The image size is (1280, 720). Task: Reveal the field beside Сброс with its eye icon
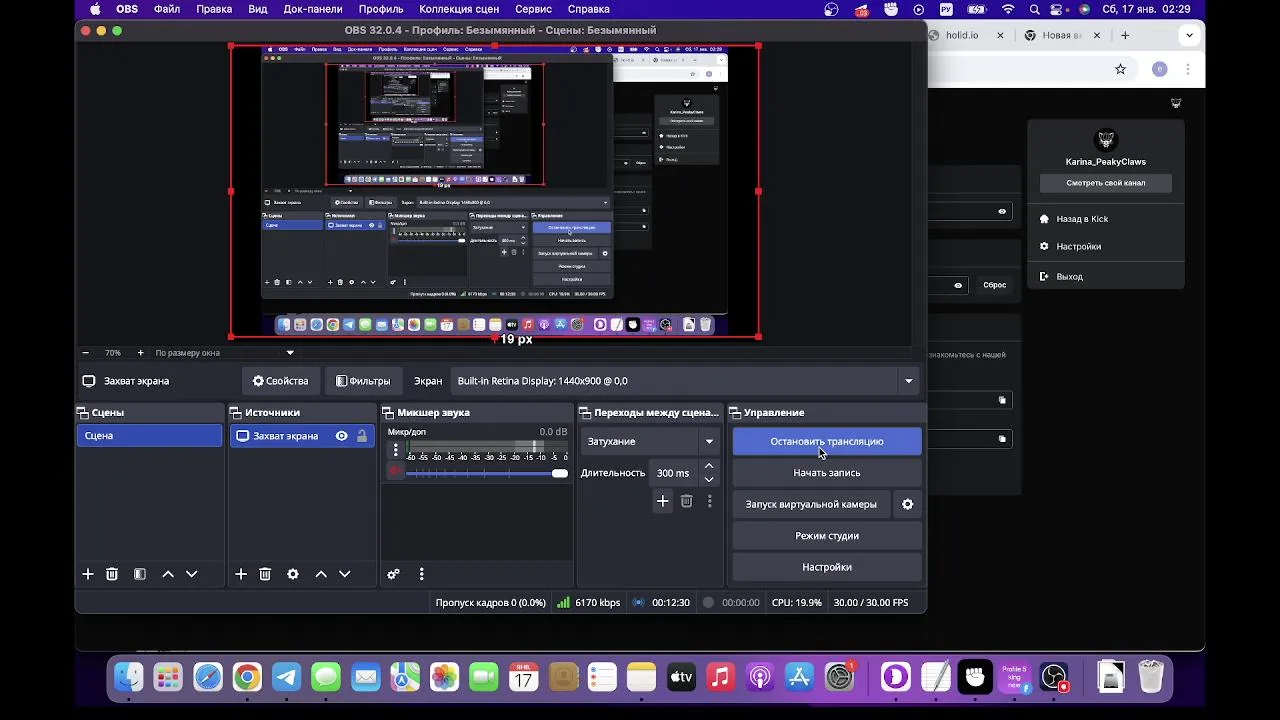(x=958, y=285)
